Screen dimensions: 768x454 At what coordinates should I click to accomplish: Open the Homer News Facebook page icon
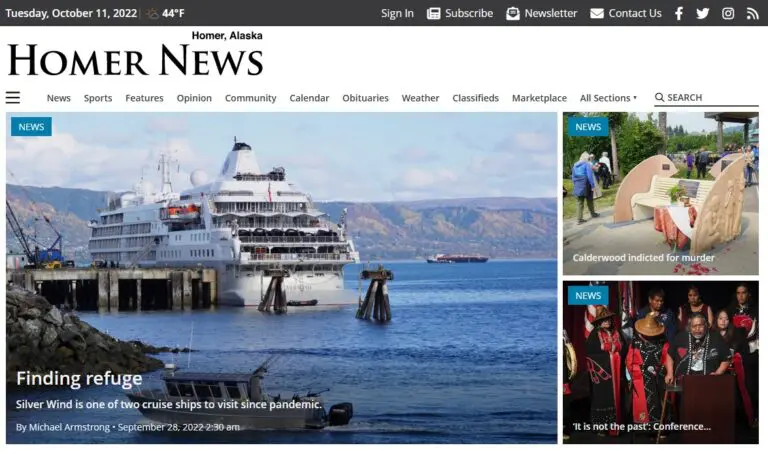pyautogui.click(x=679, y=13)
